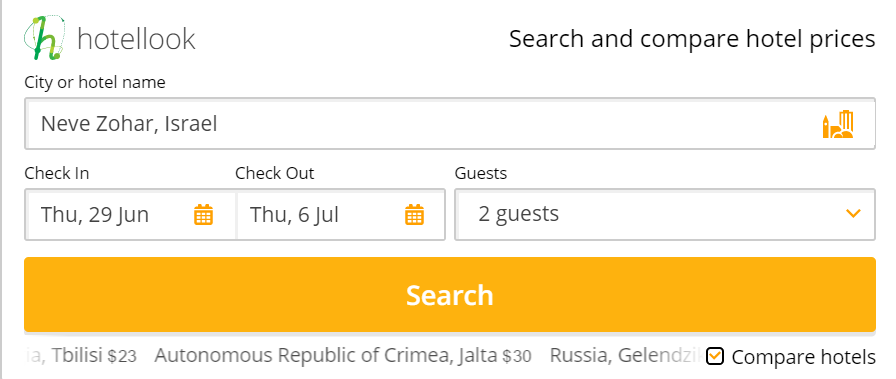This screenshot has width=896, height=379.
Task: Click the orange Guests chevron arrow
Action: click(x=853, y=214)
